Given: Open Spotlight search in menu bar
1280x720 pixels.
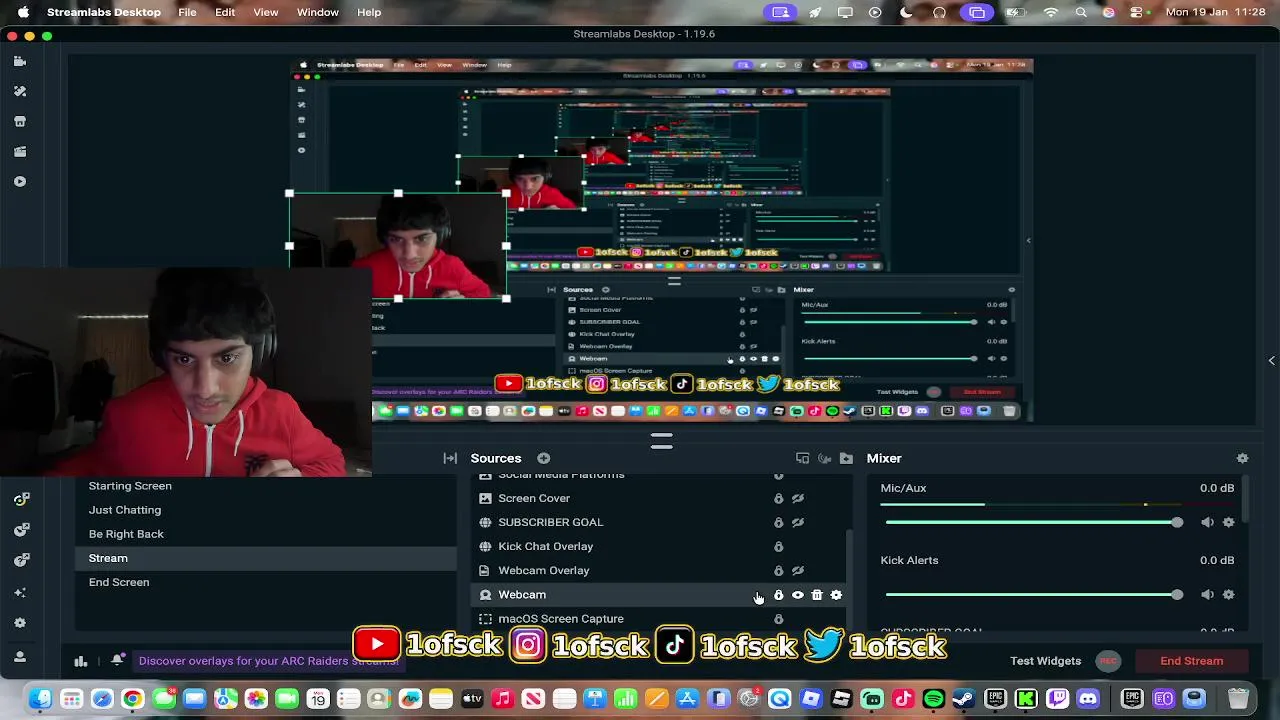Looking at the screenshot, I should point(1081,12).
